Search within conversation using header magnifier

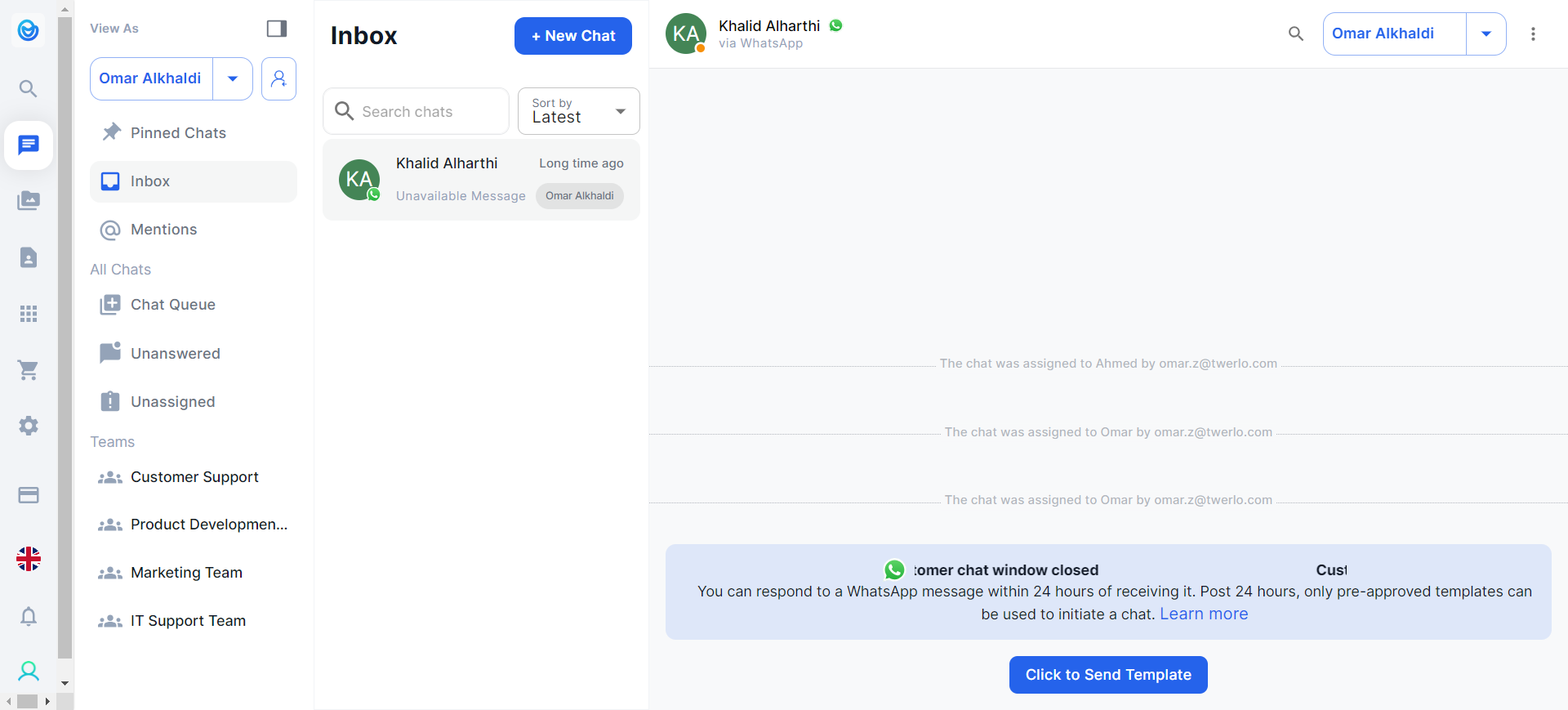[1295, 33]
